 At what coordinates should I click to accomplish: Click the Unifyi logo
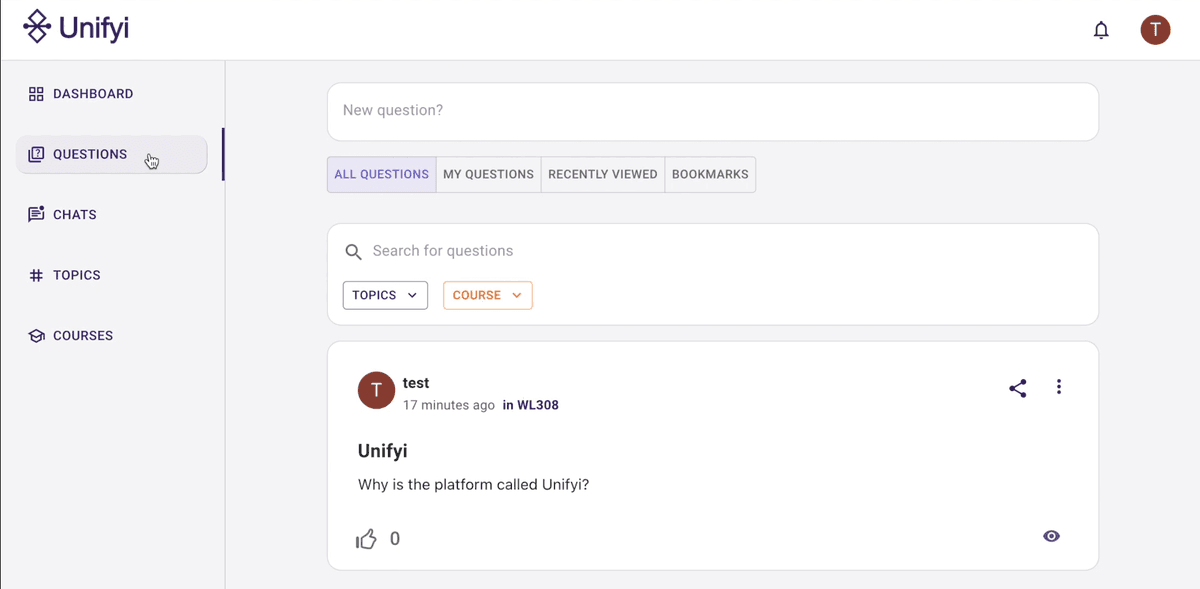tap(76, 28)
